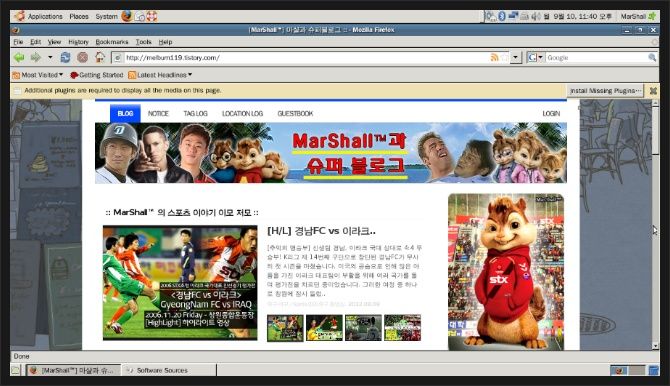Open the Places menu in top panel
Screen dimensions: 670x386
coord(79,16)
